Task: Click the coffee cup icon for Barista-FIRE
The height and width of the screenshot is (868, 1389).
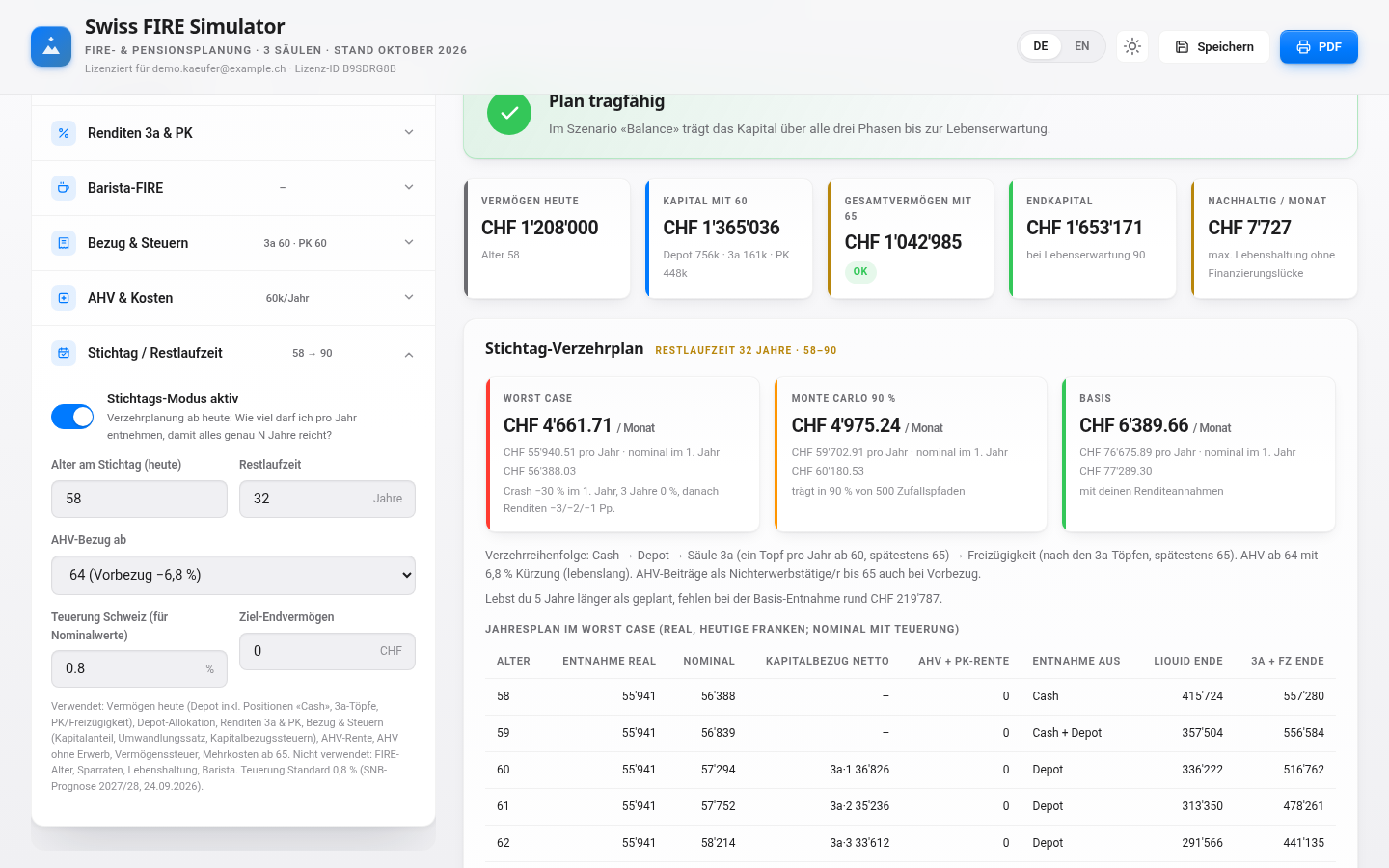Action: pos(64,188)
